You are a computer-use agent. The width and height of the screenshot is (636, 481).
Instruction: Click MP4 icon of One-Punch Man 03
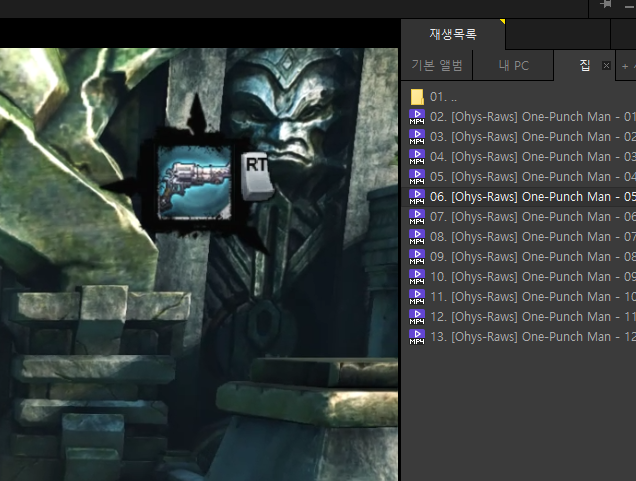tap(417, 157)
